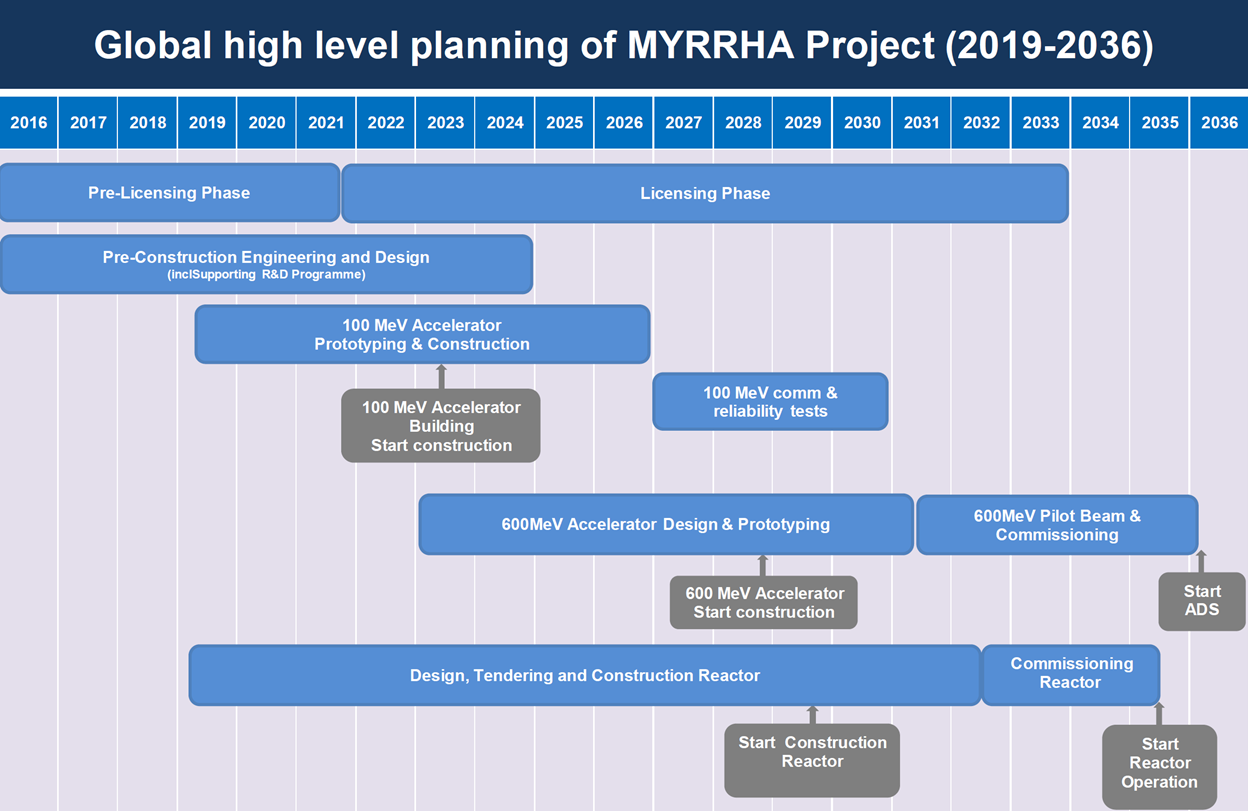Click the Commissioning Reactor bar

click(1071, 675)
